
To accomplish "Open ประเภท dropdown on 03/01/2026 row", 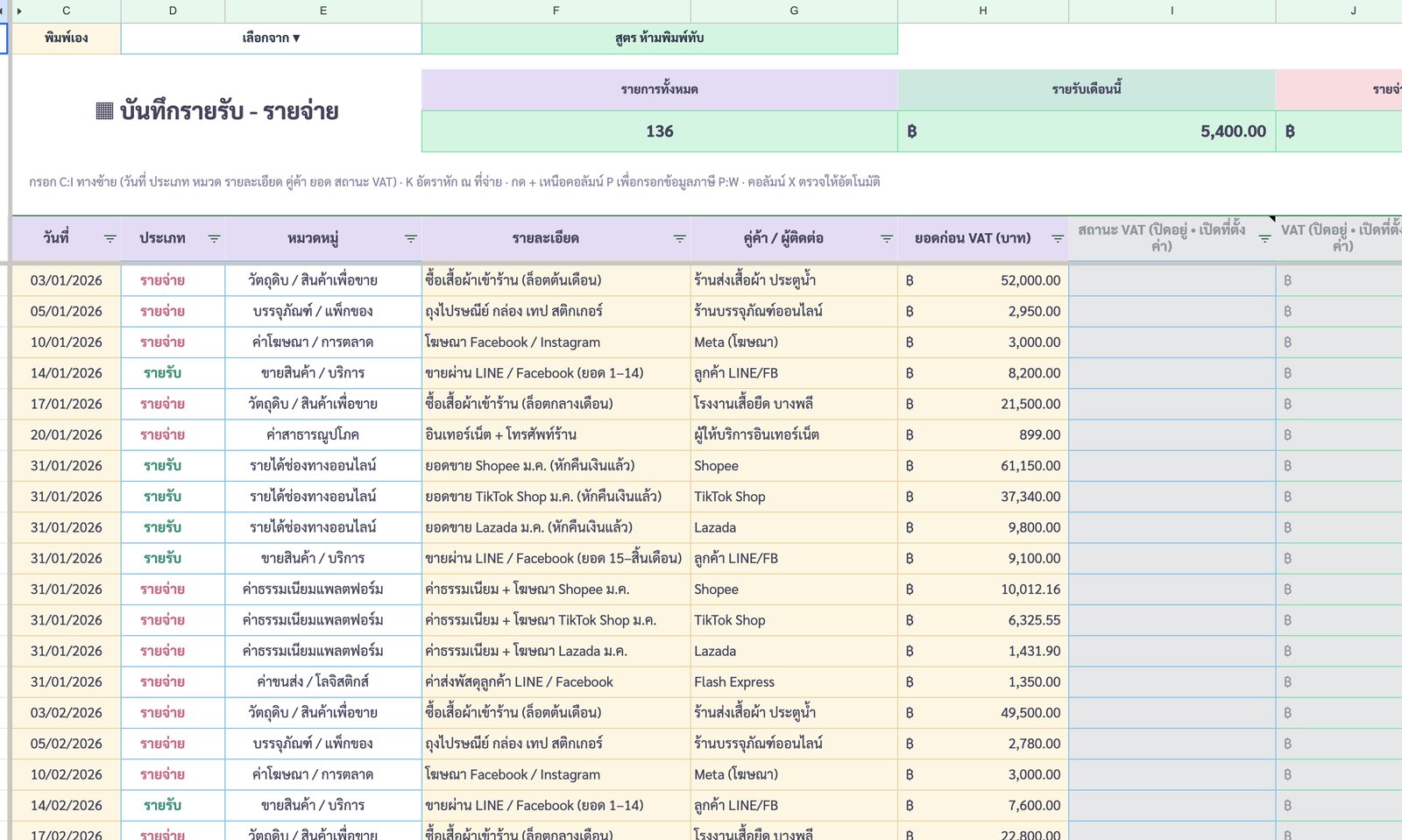I will (173, 280).
